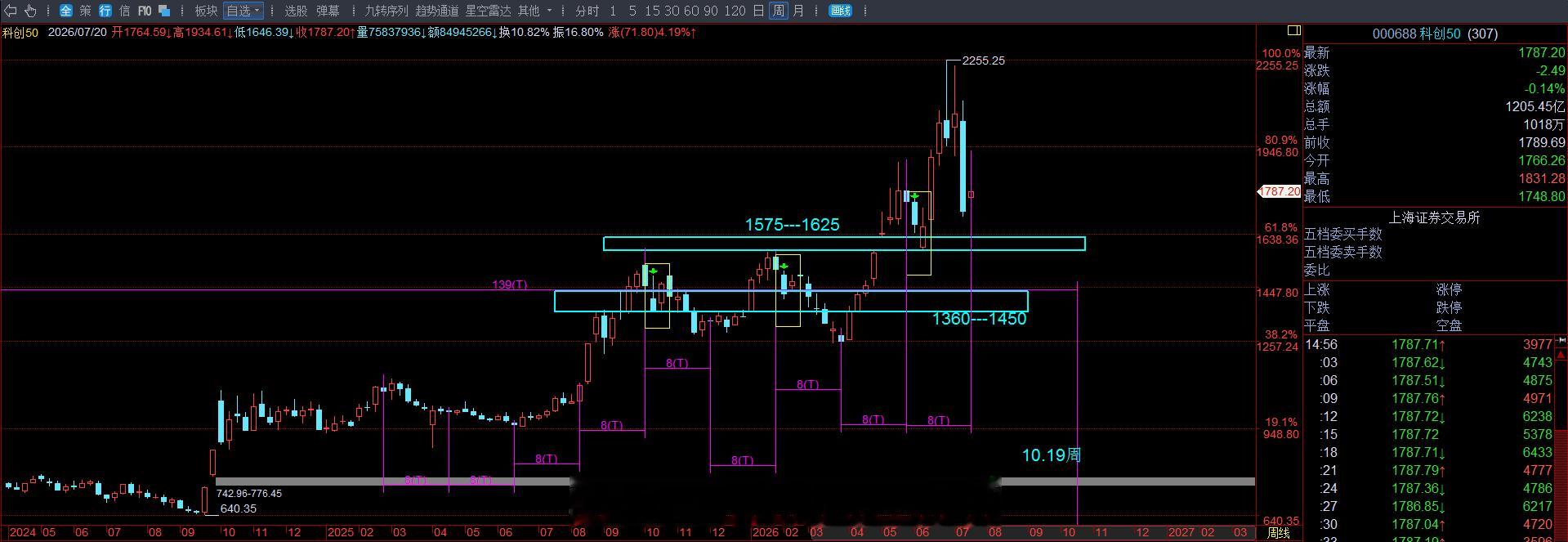Expand the arrow next to 其他
This screenshot has width=1568, height=542.
(549, 11)
